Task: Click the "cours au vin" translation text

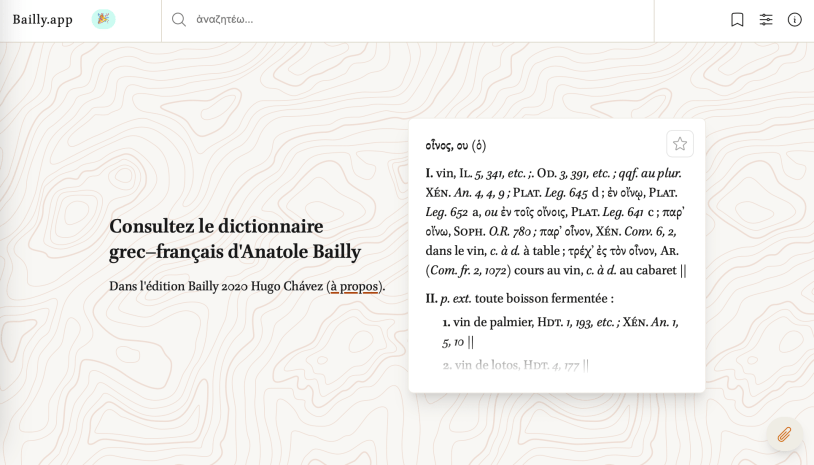Action: point(548,270)
